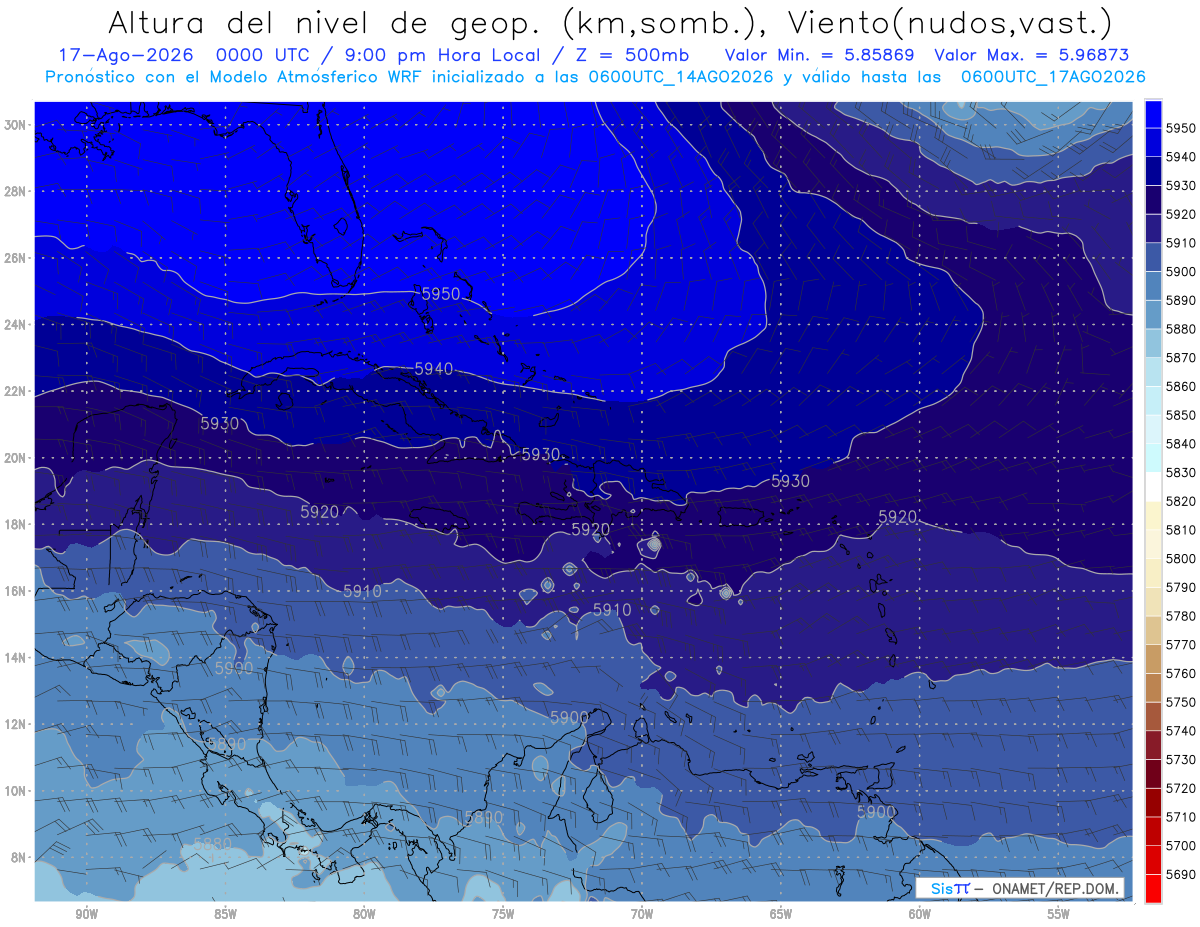Click the 5730 colorbar value
The width and height of the screenshot is (1200, 927).
pos(1180,760)
